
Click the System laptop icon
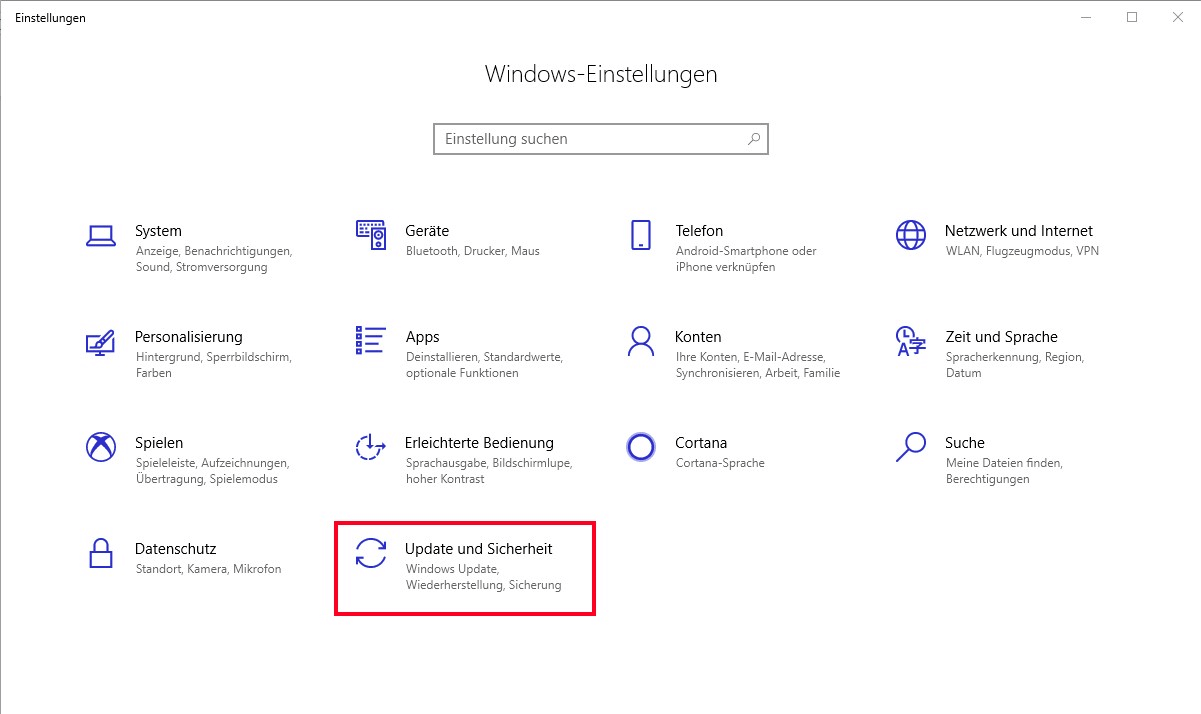coord(101,235)
